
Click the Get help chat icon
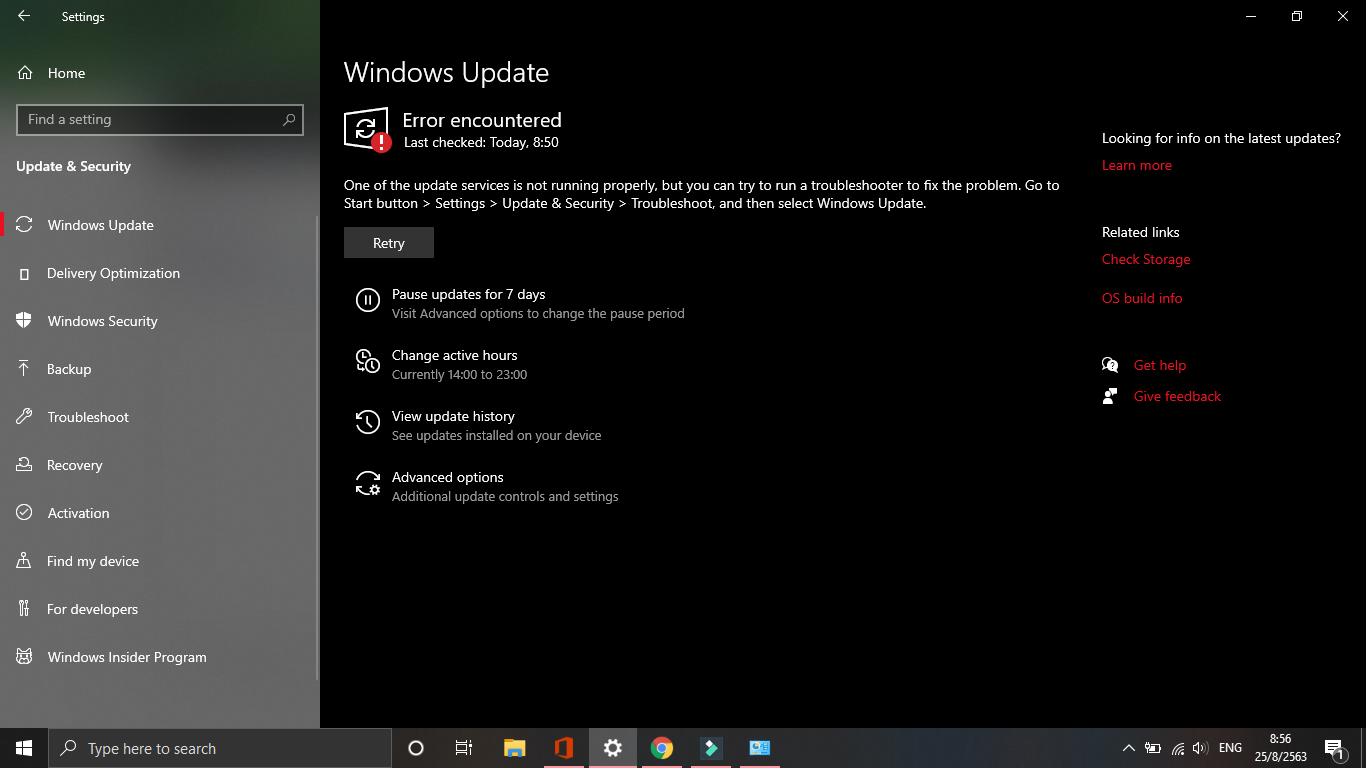tap(1110, 365)
